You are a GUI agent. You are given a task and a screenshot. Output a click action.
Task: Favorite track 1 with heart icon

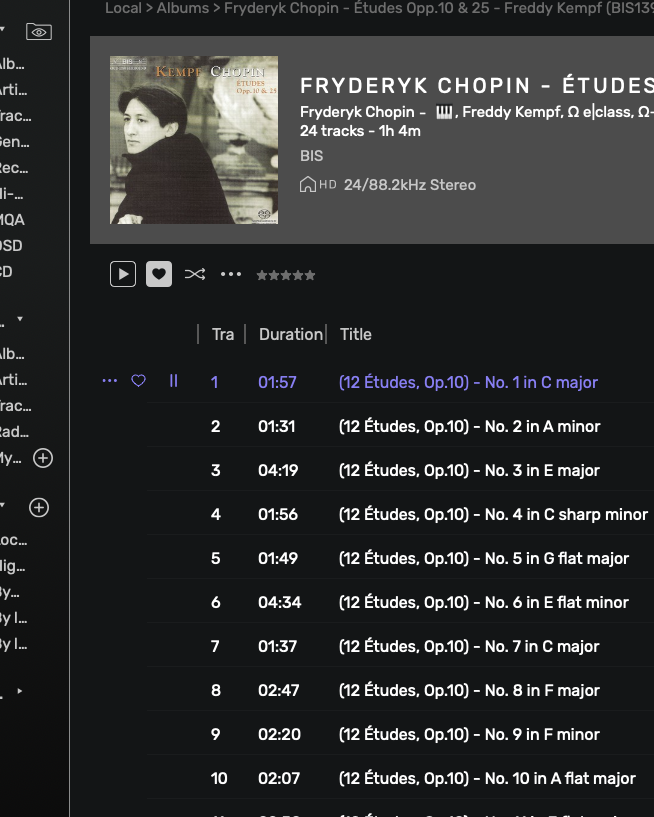138,381
